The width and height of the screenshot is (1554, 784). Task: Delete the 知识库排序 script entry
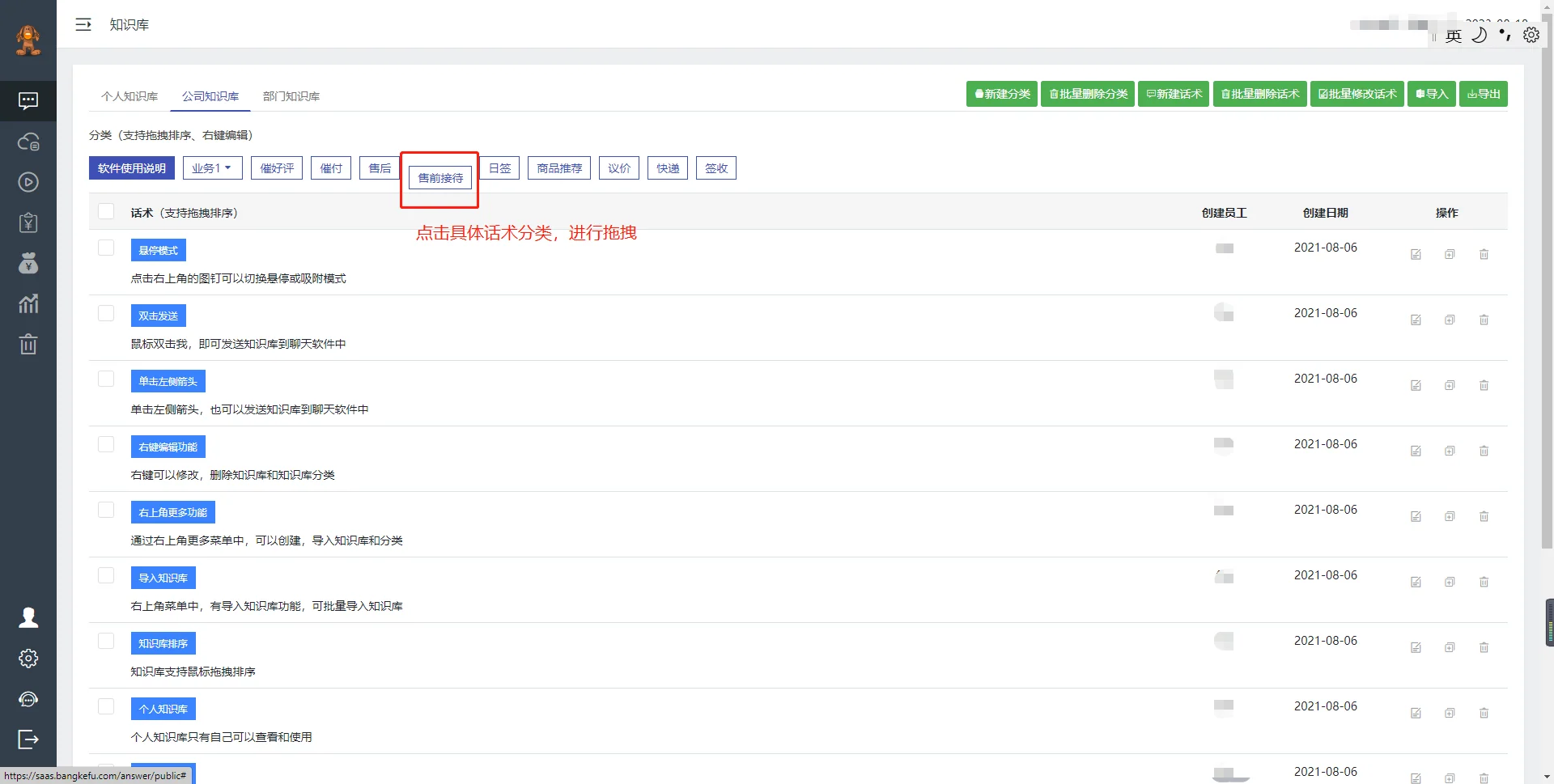click(1484, 647)
